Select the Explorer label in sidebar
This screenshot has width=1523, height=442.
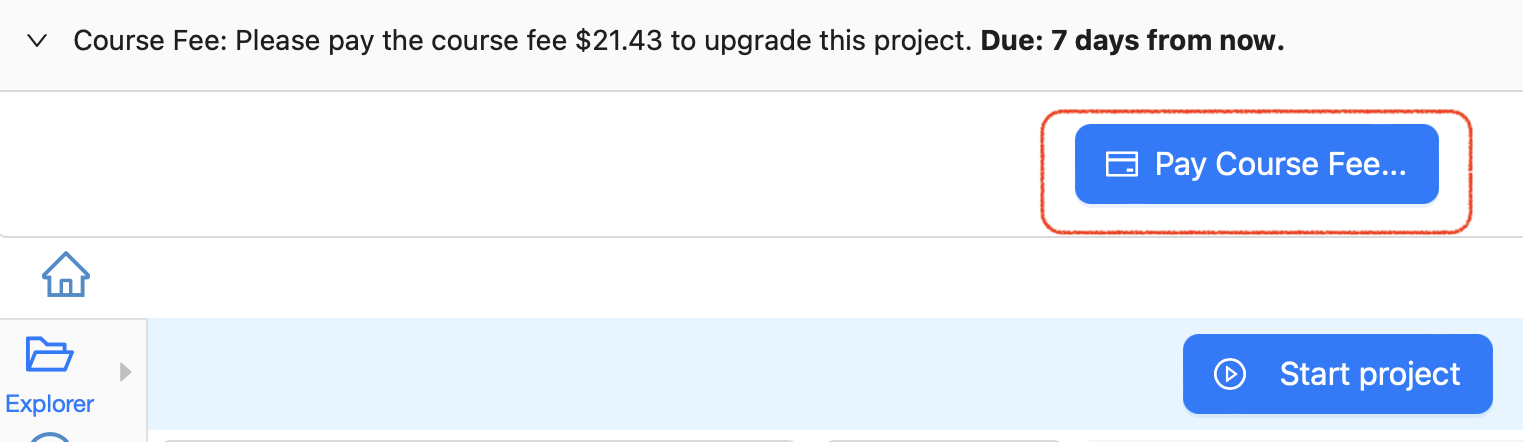coord(49,404)
